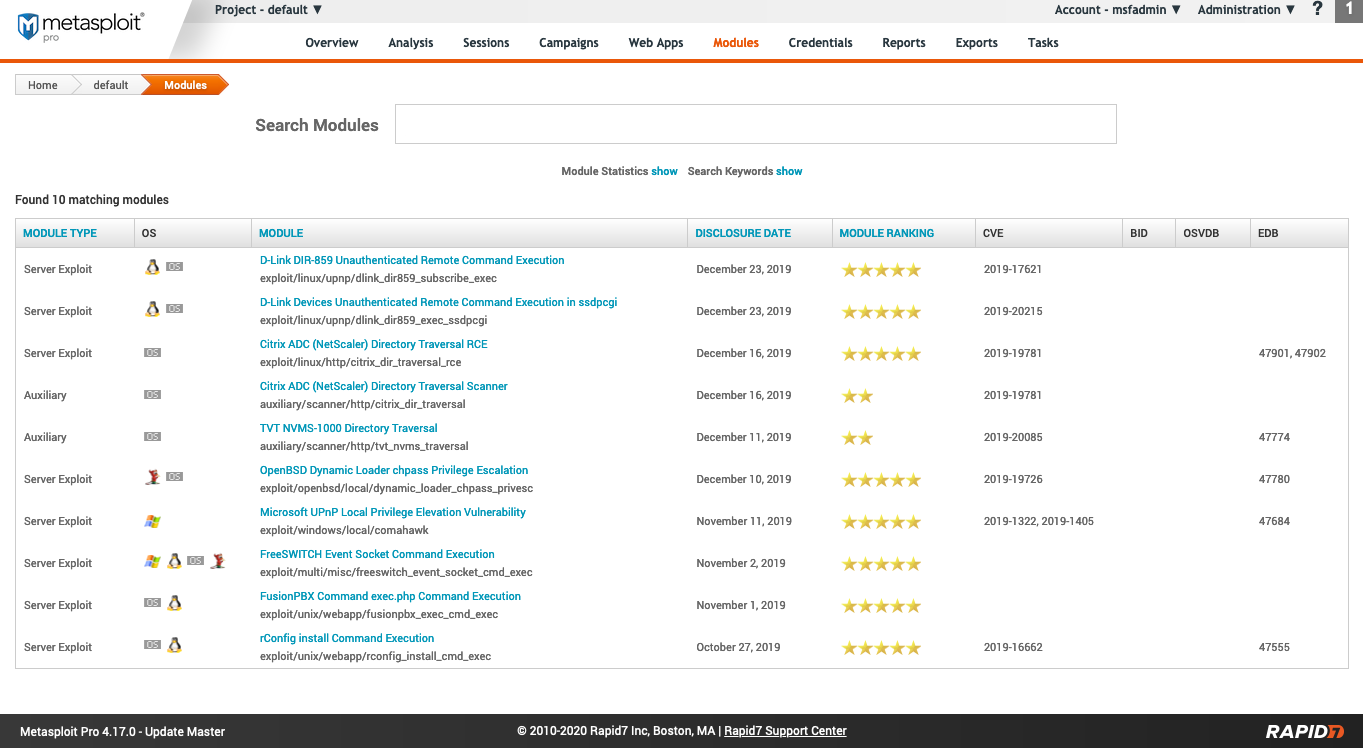The height and width of the screenshot is (748, 1363).
Task: Open the help question mark icon
Action: coord(1317,10)
